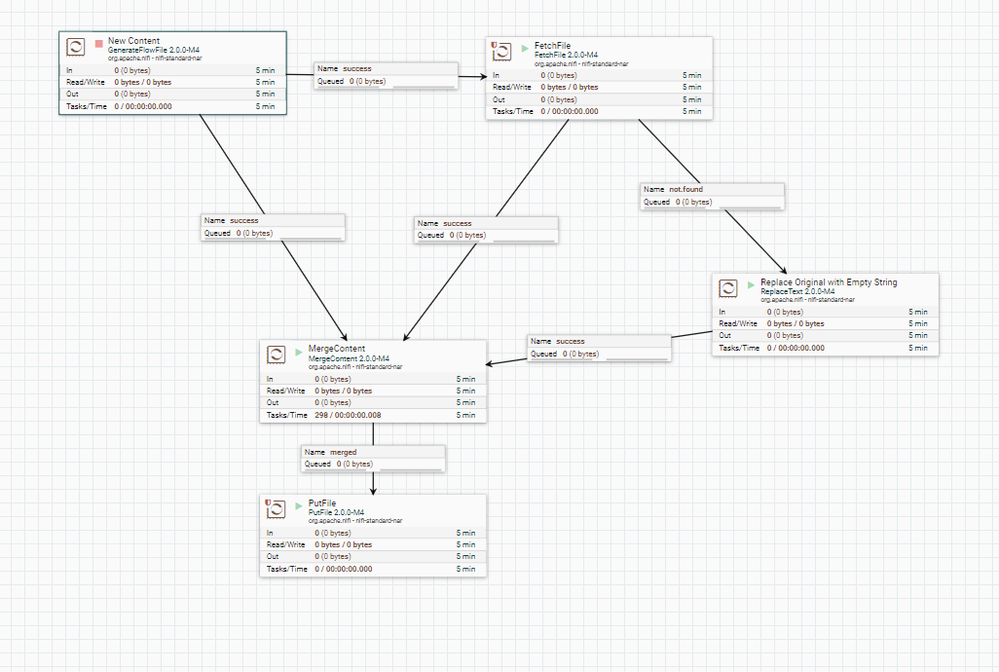999x672 pixels.
Task: Click the In row of PutFile
Action: tap(373, 533)
